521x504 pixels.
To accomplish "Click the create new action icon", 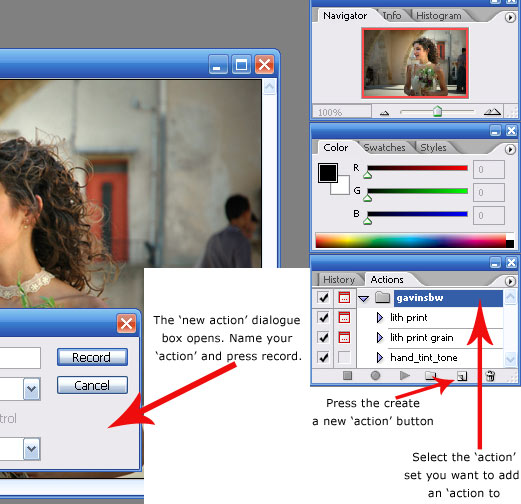I will (462, 376).
